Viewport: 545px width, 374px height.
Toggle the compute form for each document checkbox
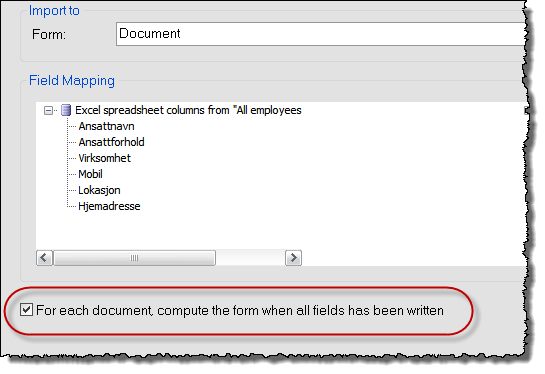pyautogui.click(x=26, y=310)
